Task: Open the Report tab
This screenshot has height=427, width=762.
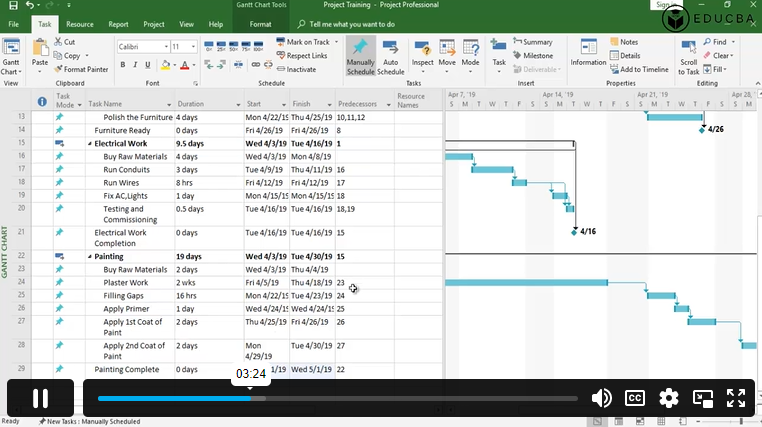Action: pyautogui.click(x=118, y=23)
